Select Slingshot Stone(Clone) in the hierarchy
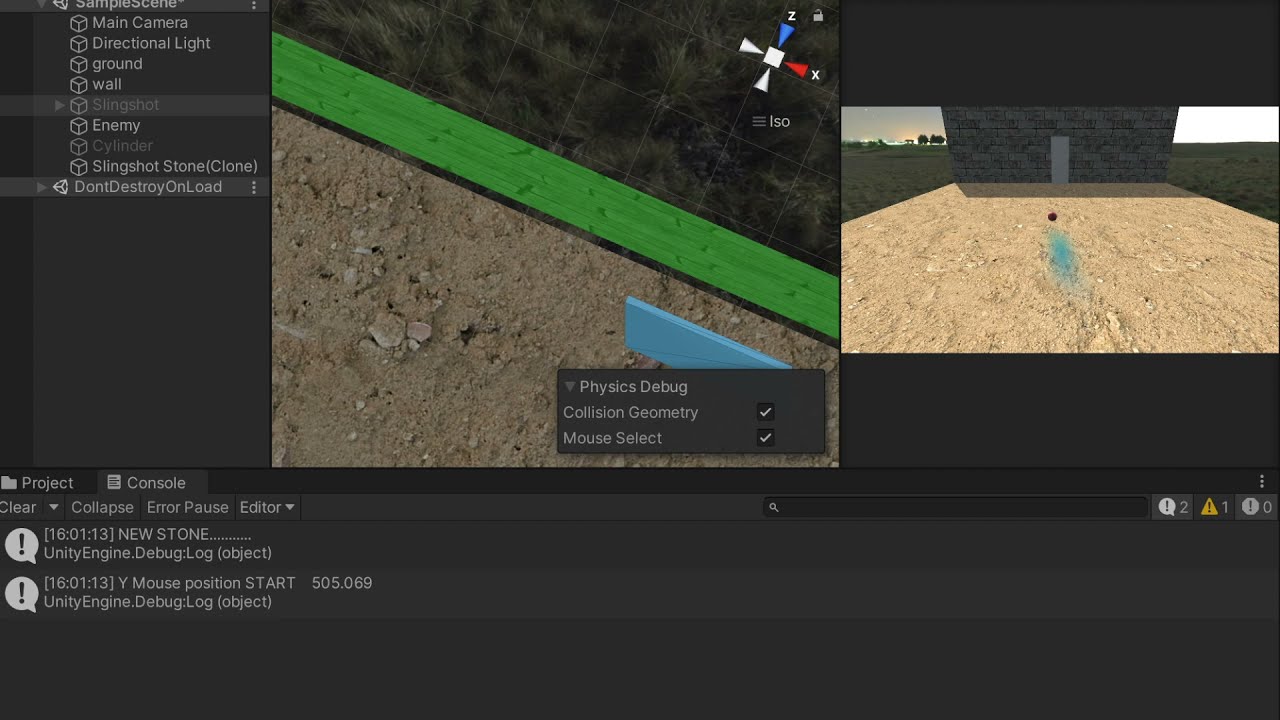The width and height of the screenshot is (1280, 720). click(x=175, y=167)
